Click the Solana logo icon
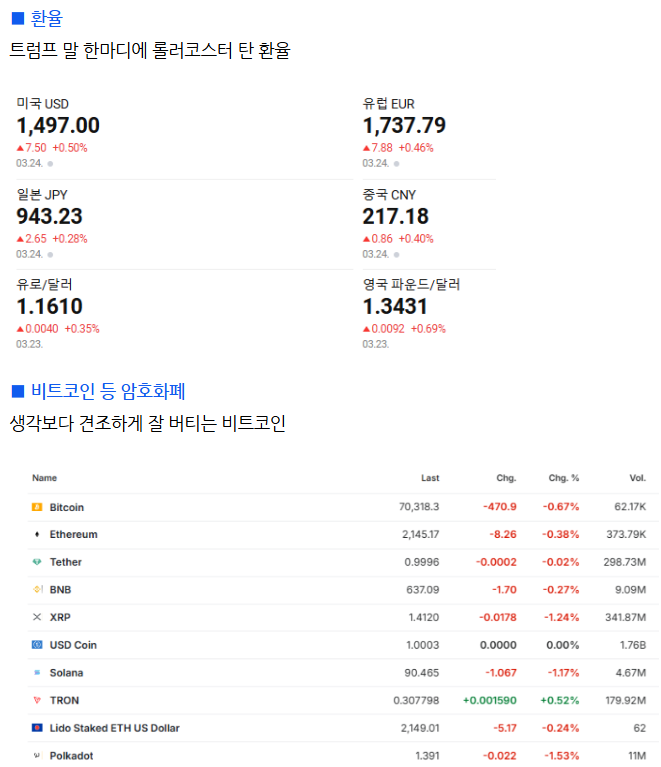Image resolution: width=661 pixels, height=767 pixels. coord(38,673)
